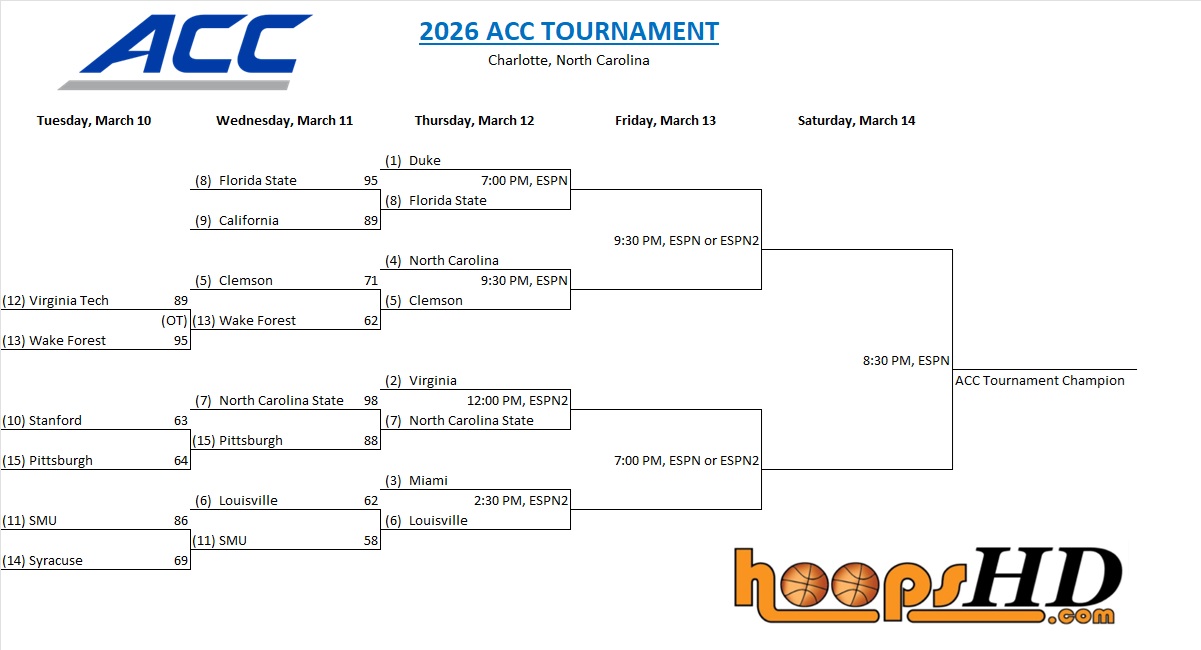Select (12) Virginia Tech in Tuesday's game
Viewport: 1201px width, 650px height.
(x=56, y=300)
